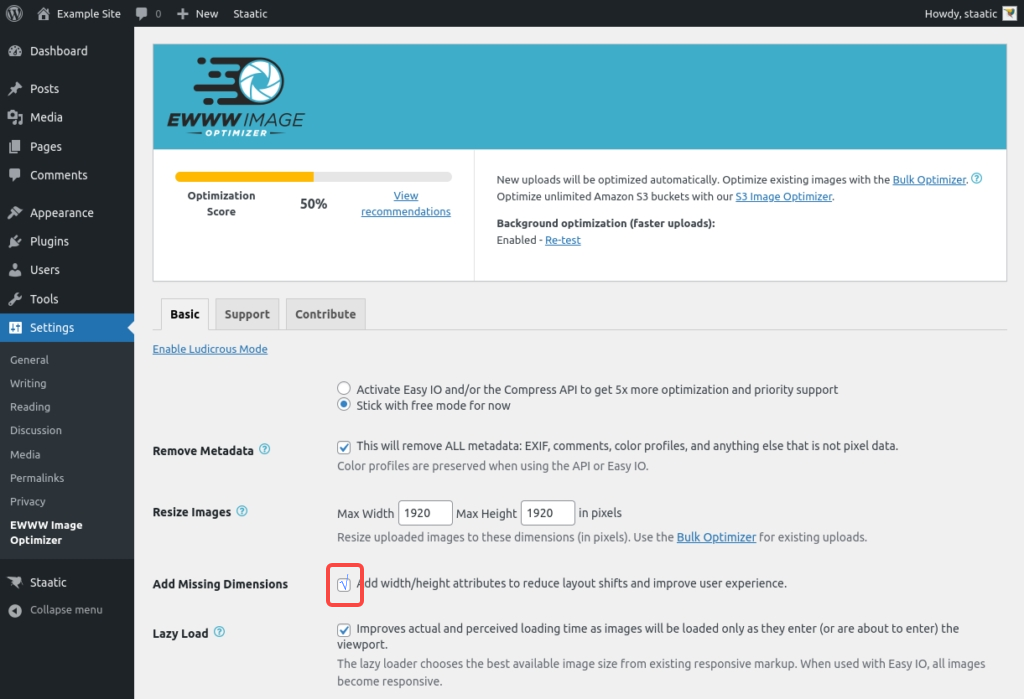Screen dimensions: 1024x699
Task: Click the Enable Ludicrous Mode link
Action: tap(210, 349)
